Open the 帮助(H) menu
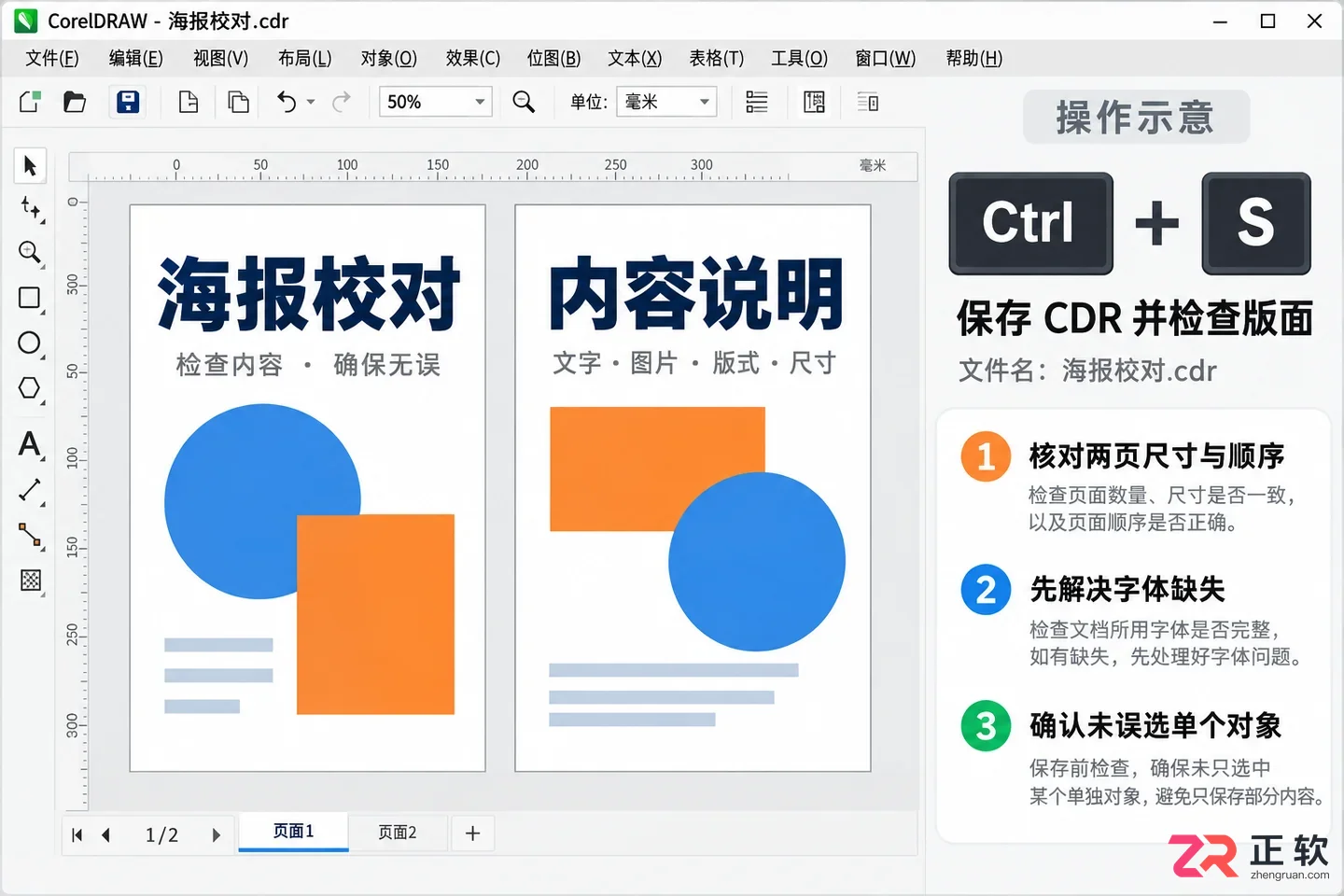The image size is (1344, 896). [973, 58]
